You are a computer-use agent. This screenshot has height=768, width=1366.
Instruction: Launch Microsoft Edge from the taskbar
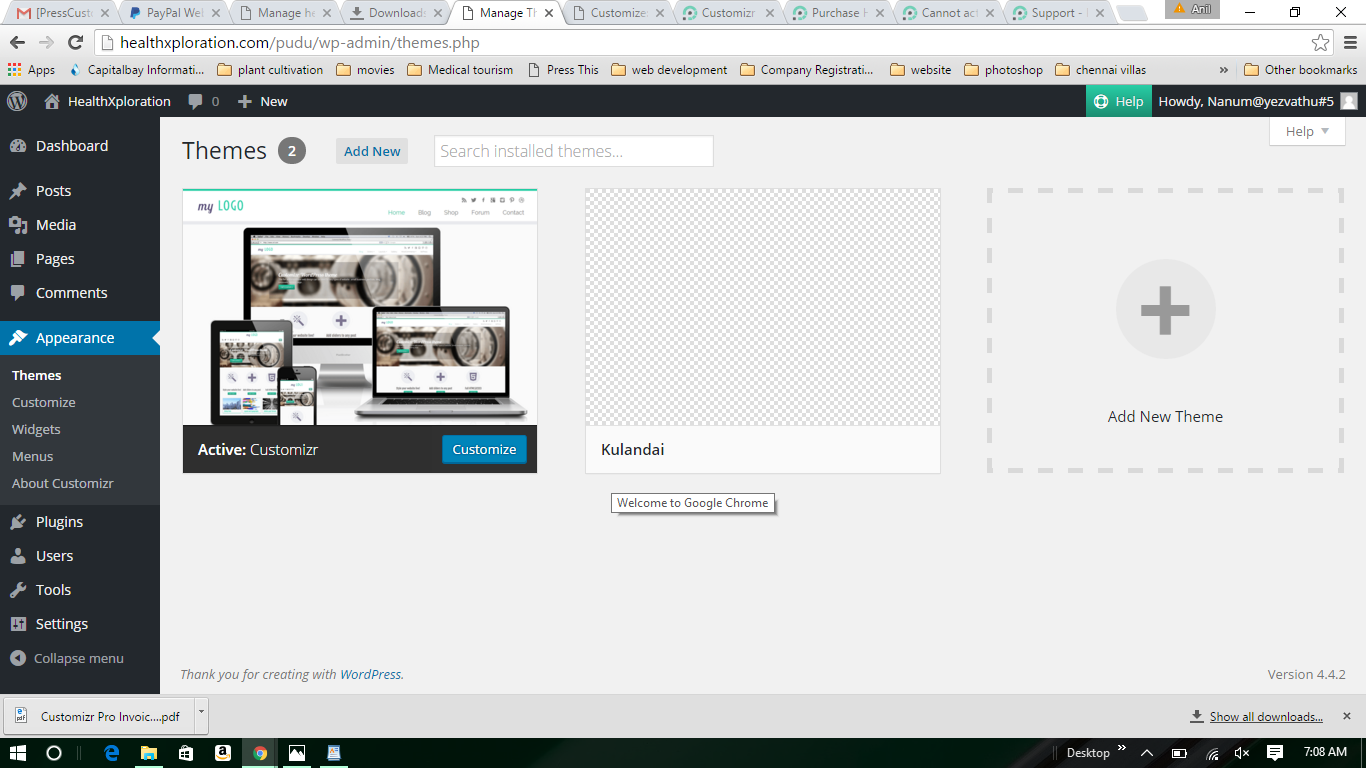tap(112, 753)
